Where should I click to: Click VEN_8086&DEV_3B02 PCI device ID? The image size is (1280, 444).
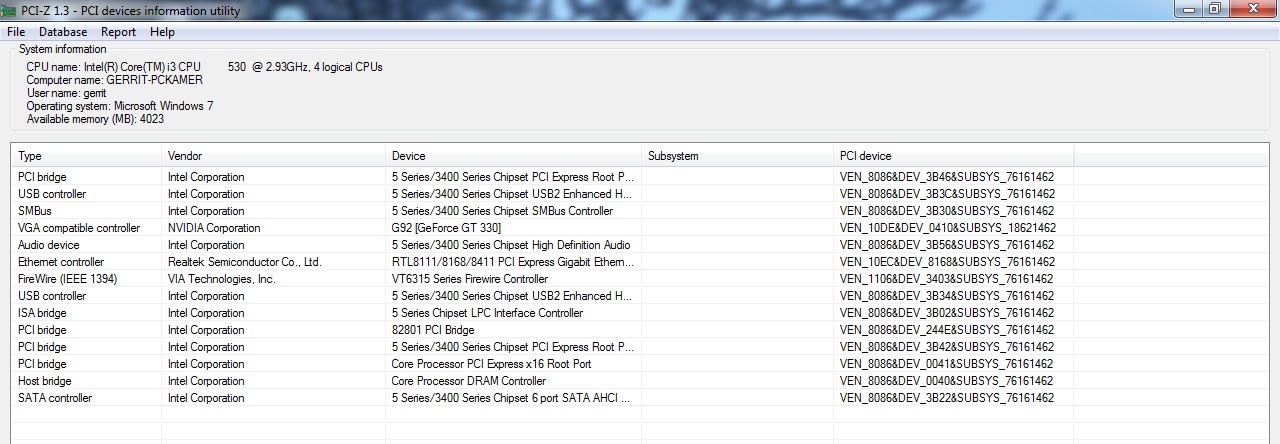click(947, 313)
